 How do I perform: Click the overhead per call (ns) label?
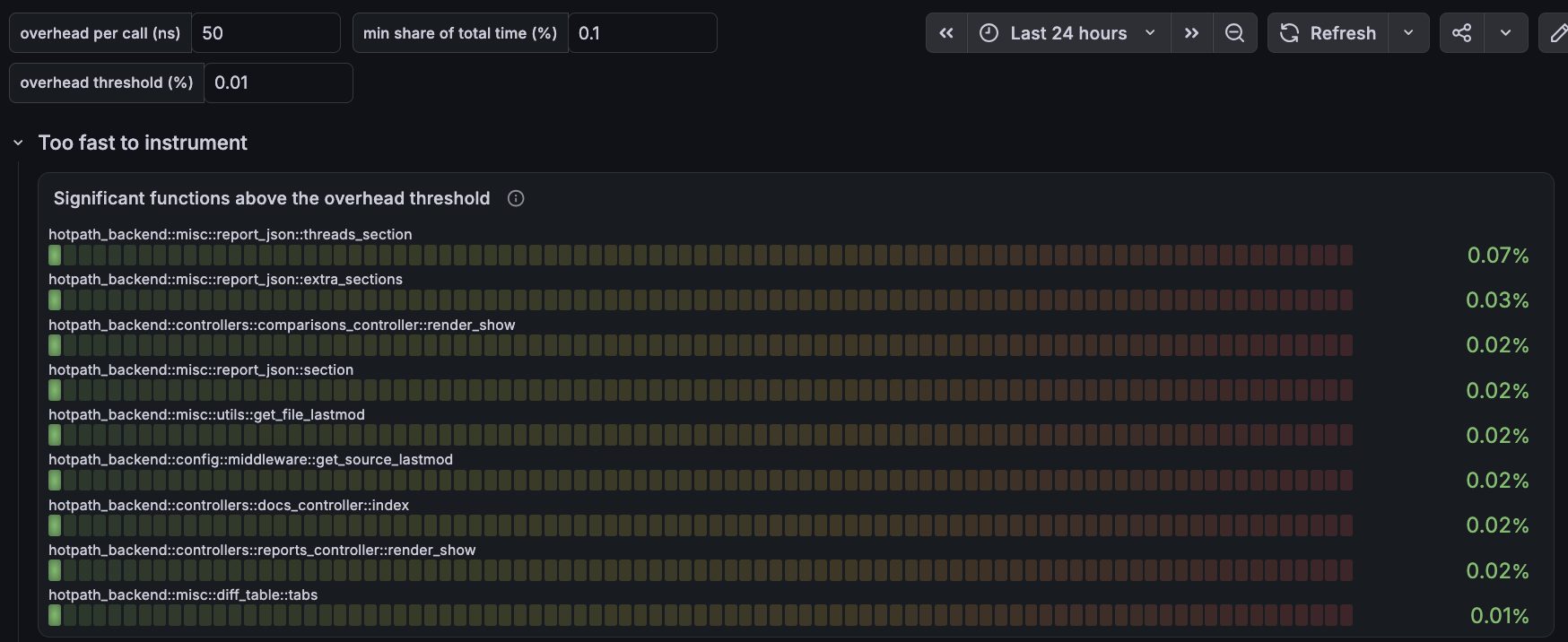(100, 33)
